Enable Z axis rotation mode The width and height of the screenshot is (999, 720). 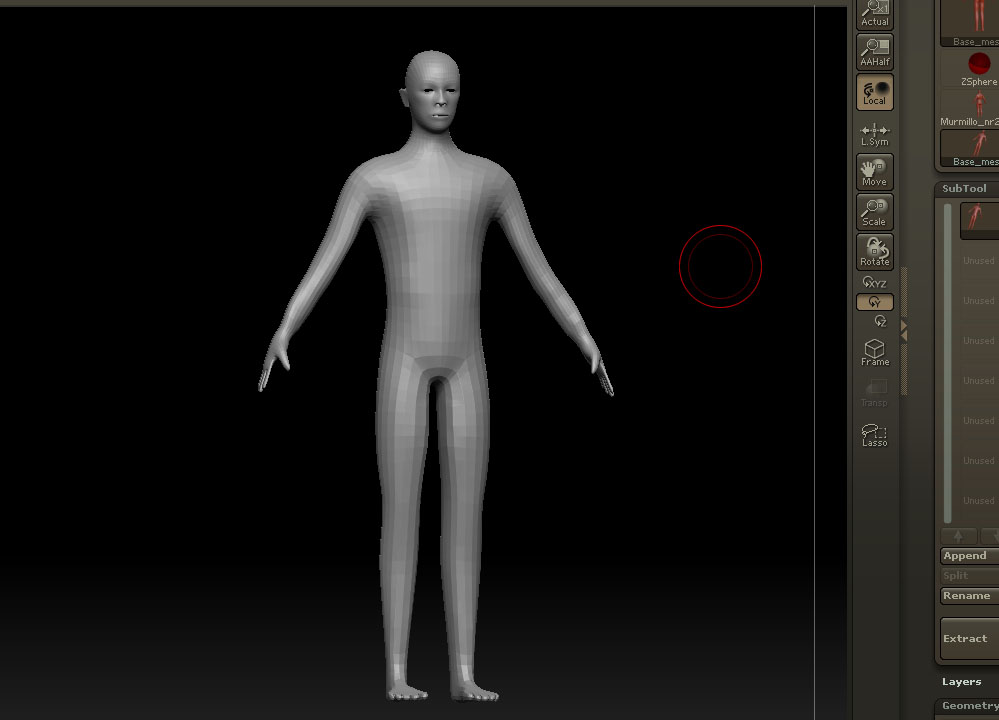pyautogui.click(x=880, y=321)
